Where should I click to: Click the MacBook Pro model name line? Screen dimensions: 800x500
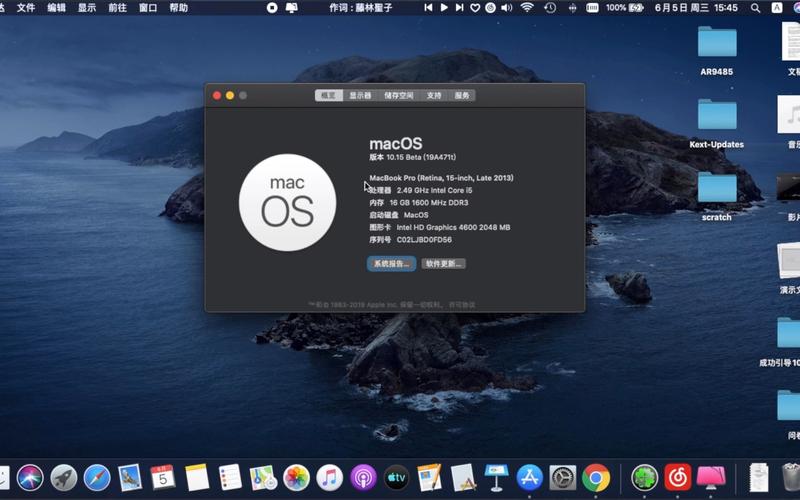pyautogui.click(x=441, y=178)
